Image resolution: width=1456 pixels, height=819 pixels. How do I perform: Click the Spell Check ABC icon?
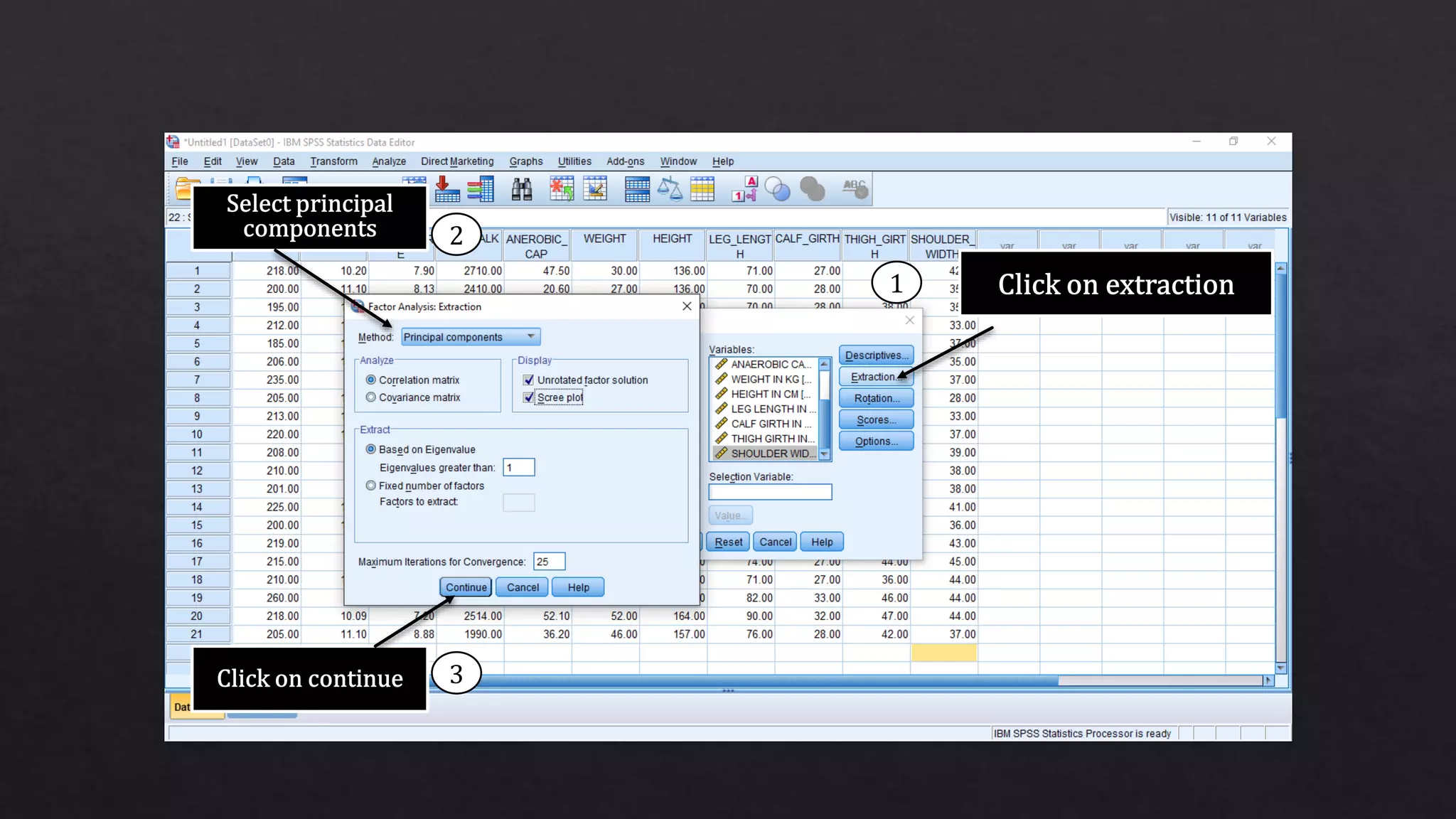pos(855,189)
